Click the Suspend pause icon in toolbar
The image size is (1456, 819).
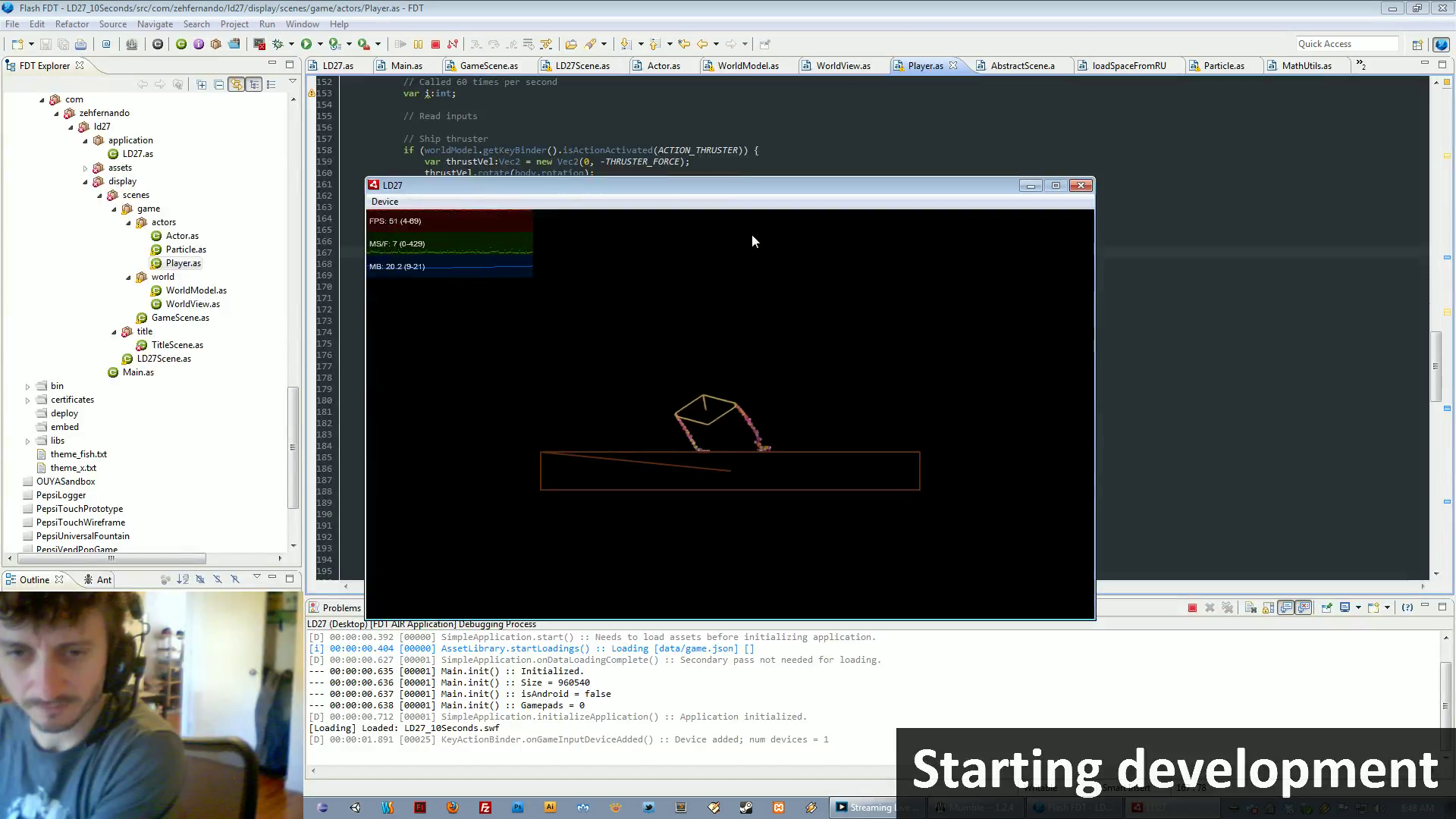[x=418, y=44]
